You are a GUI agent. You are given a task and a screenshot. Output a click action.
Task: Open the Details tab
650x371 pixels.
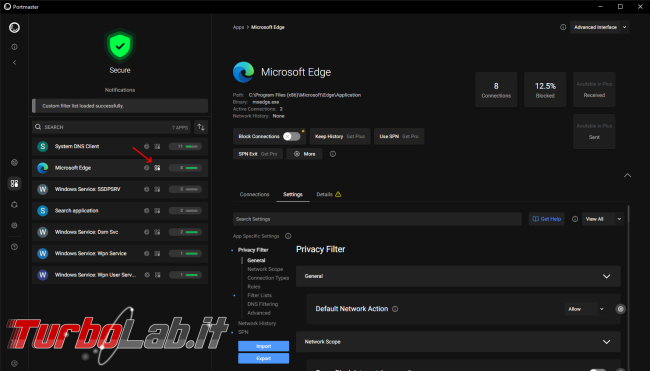tap(329, 194)
